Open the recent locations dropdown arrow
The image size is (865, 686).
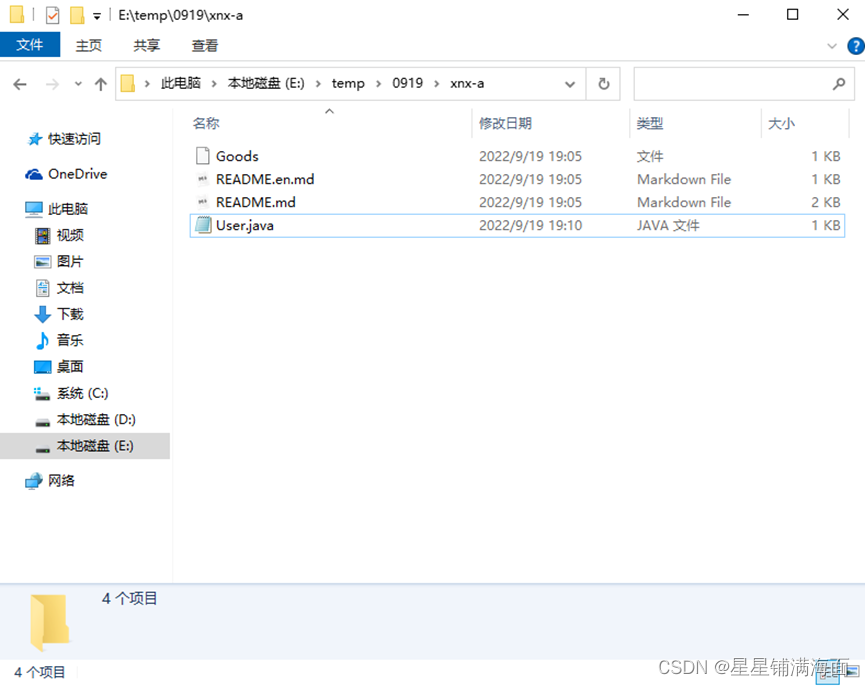(x=78, y=84)
